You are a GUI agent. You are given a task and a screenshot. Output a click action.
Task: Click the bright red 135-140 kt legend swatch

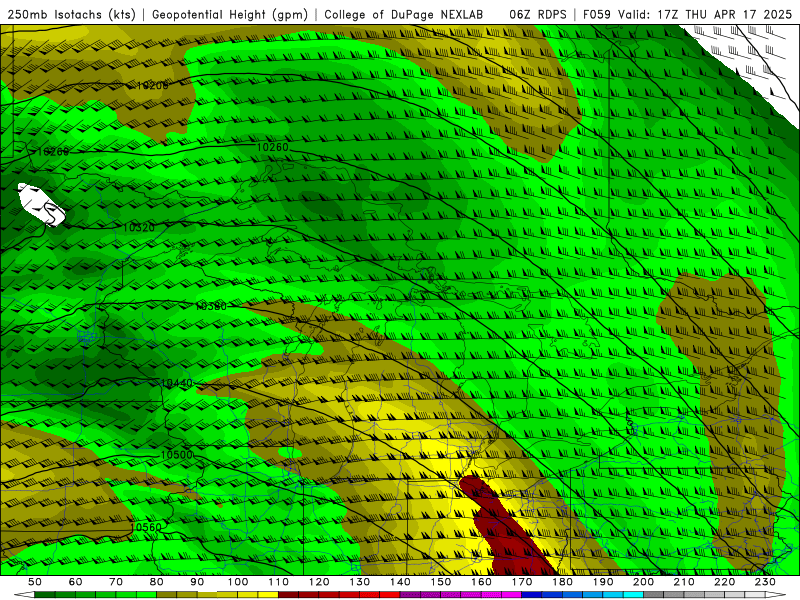(x=390, y=595)
